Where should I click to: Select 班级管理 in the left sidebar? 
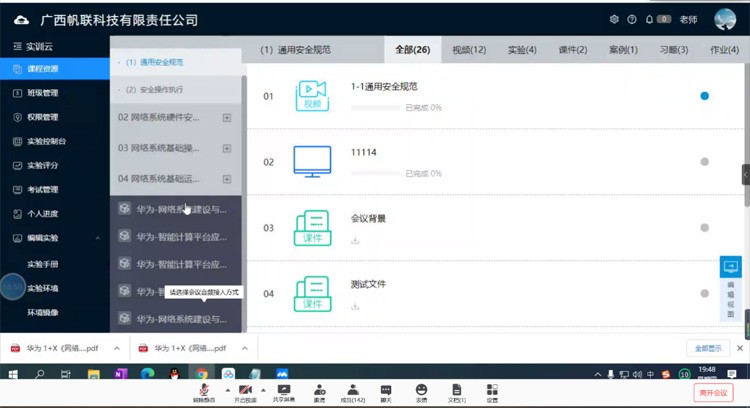[x=43, y=93]
